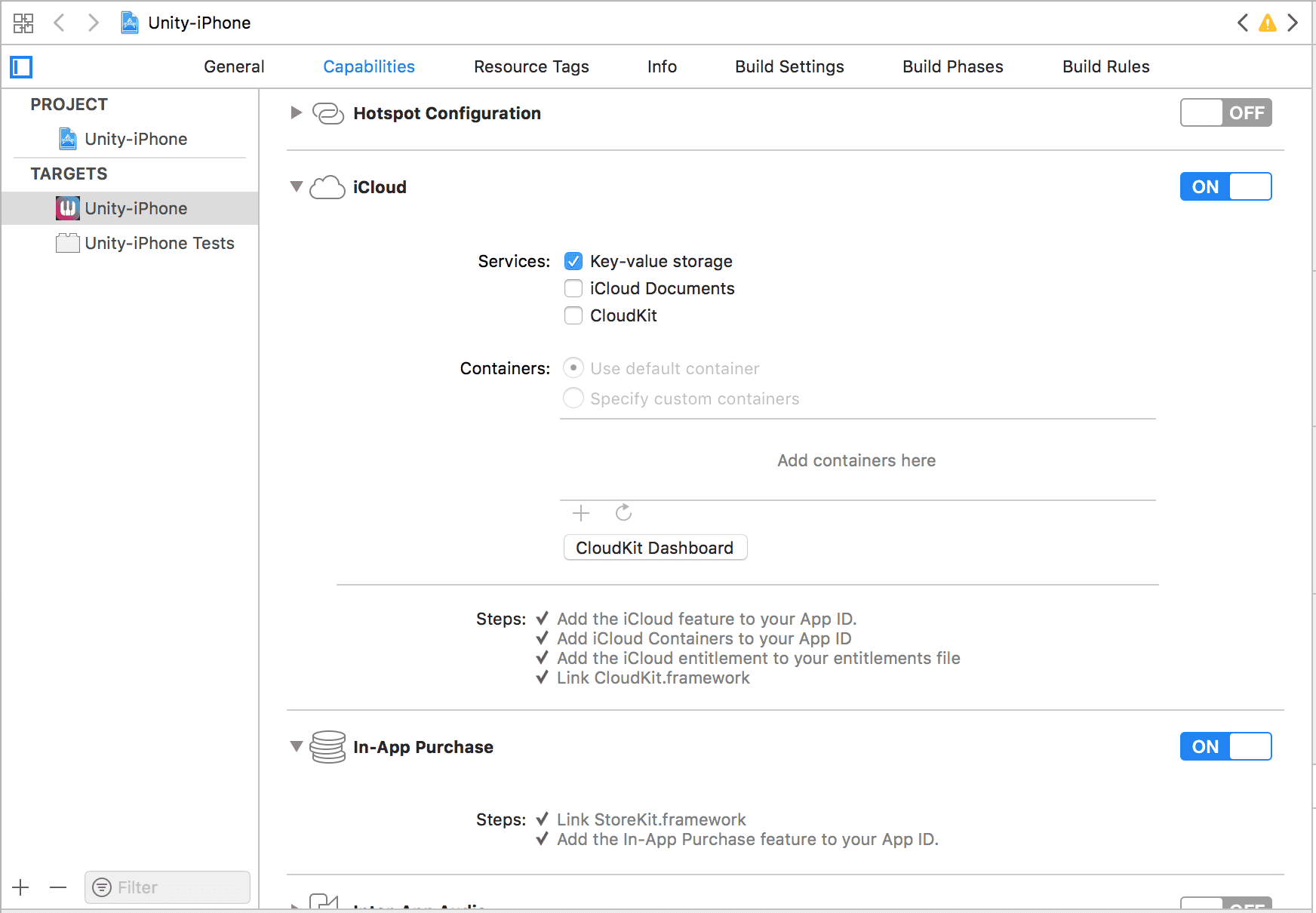The image size is (1316, 913).
Task: Go to Build Settings tab
Action: (789, 66)
